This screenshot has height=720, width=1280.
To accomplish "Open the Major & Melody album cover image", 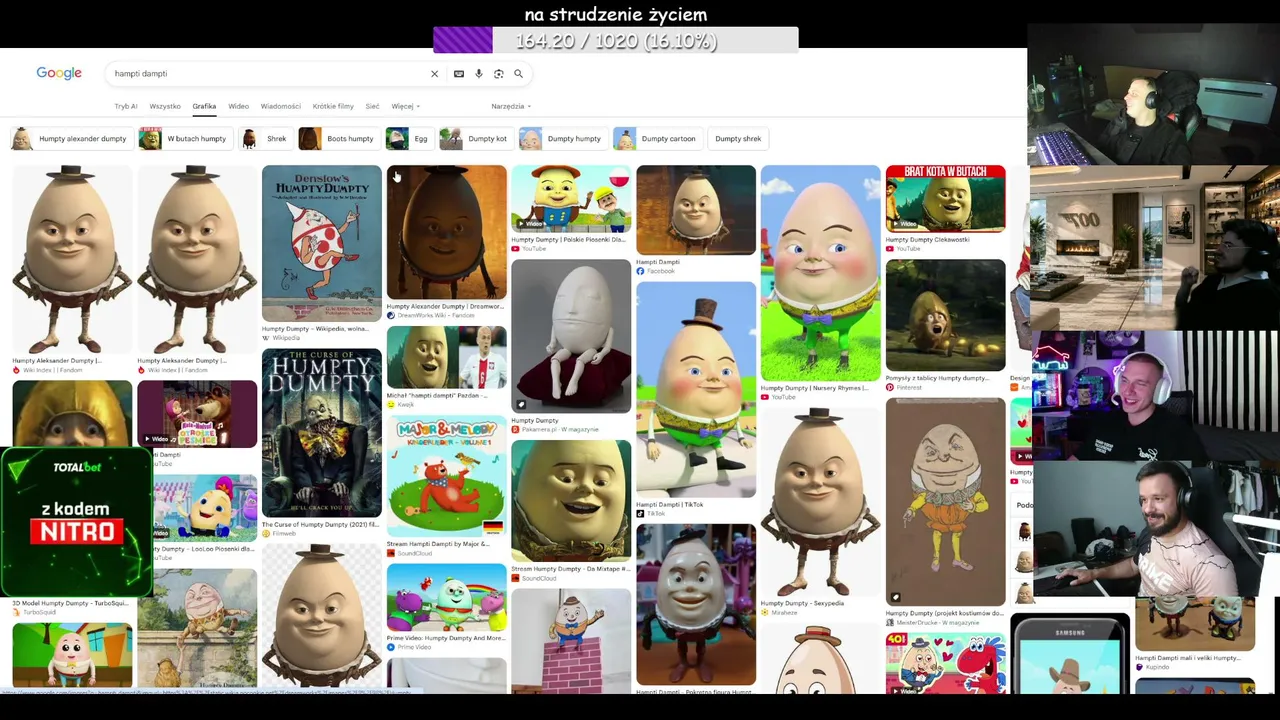I will 446,477.
